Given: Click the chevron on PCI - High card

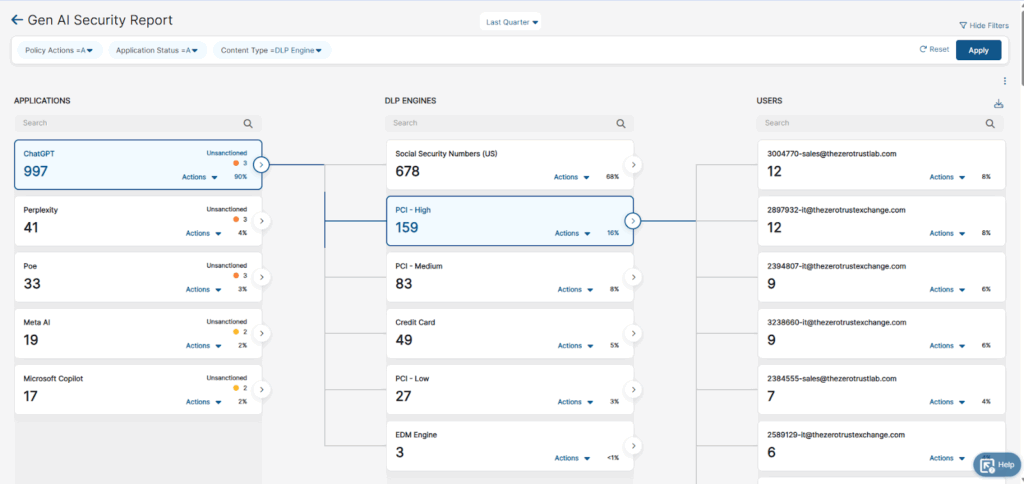Looking at the screenshot, I should pyautogui.click(x=632, y=221).
